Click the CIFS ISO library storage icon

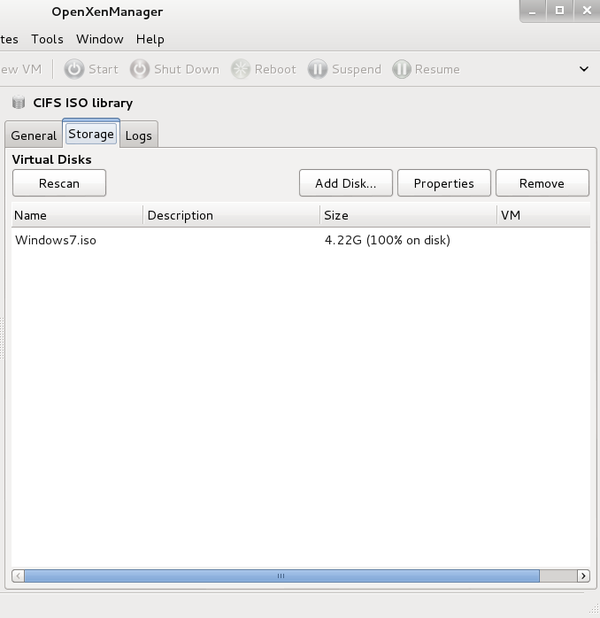click(19, 103)
